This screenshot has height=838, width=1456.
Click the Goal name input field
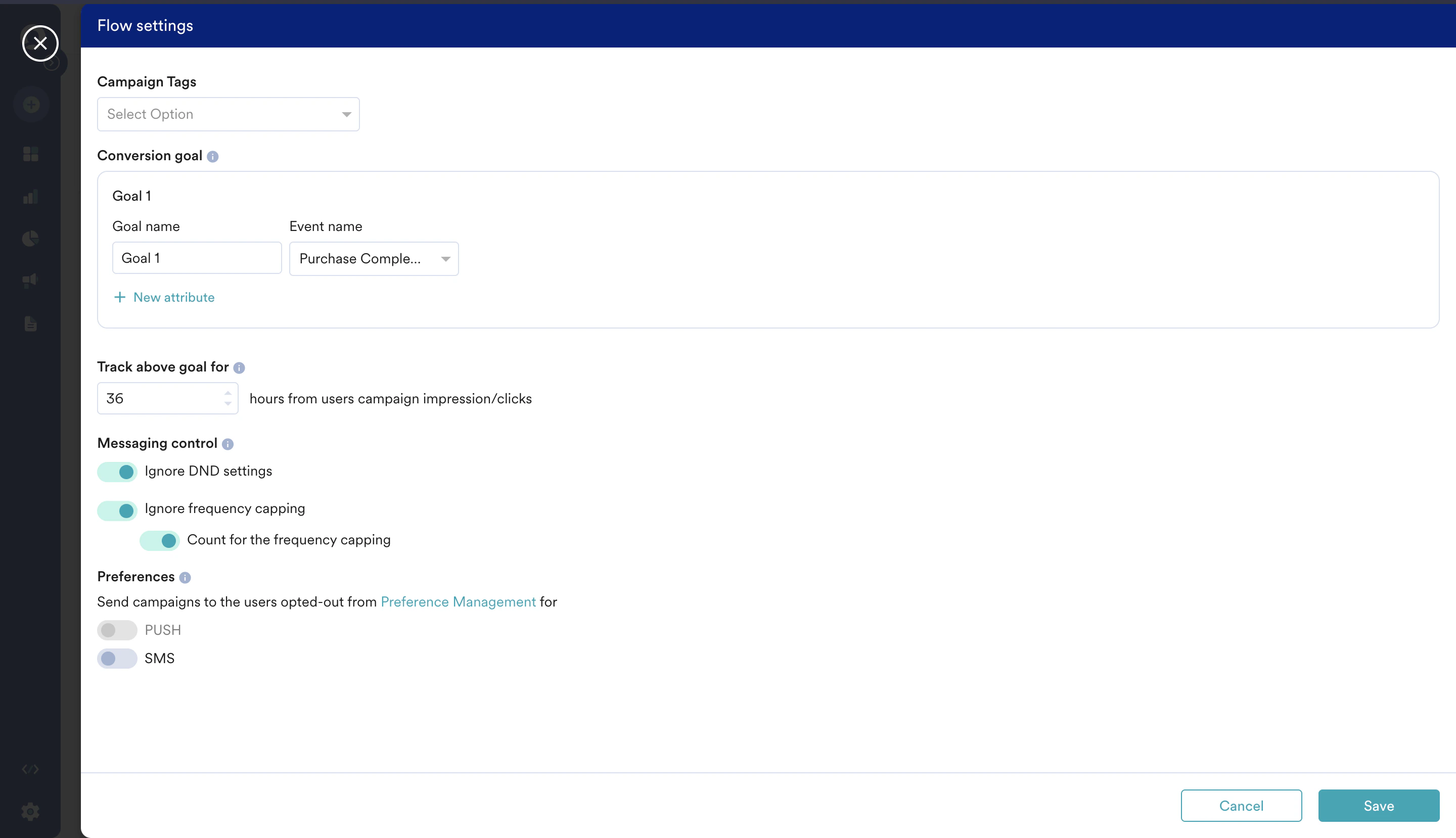[196, 258]
